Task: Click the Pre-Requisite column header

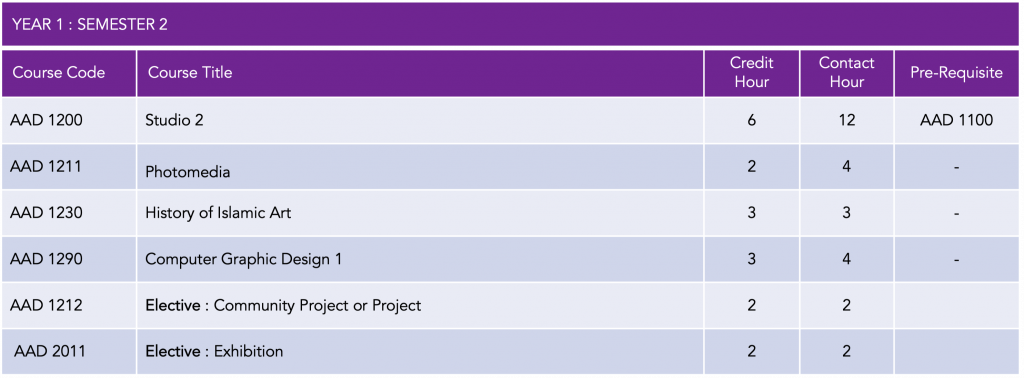Action: [x=957, y=72]
